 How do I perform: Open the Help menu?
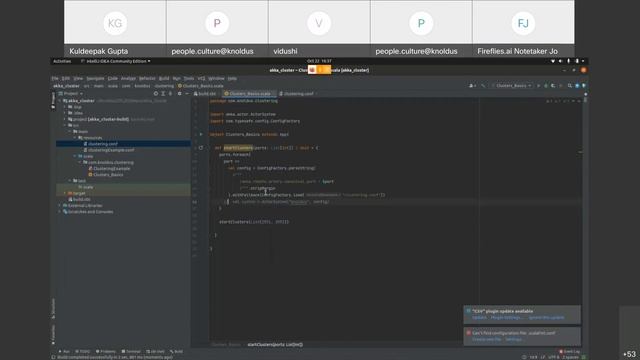pyautogui.click(x=232, y=78)
